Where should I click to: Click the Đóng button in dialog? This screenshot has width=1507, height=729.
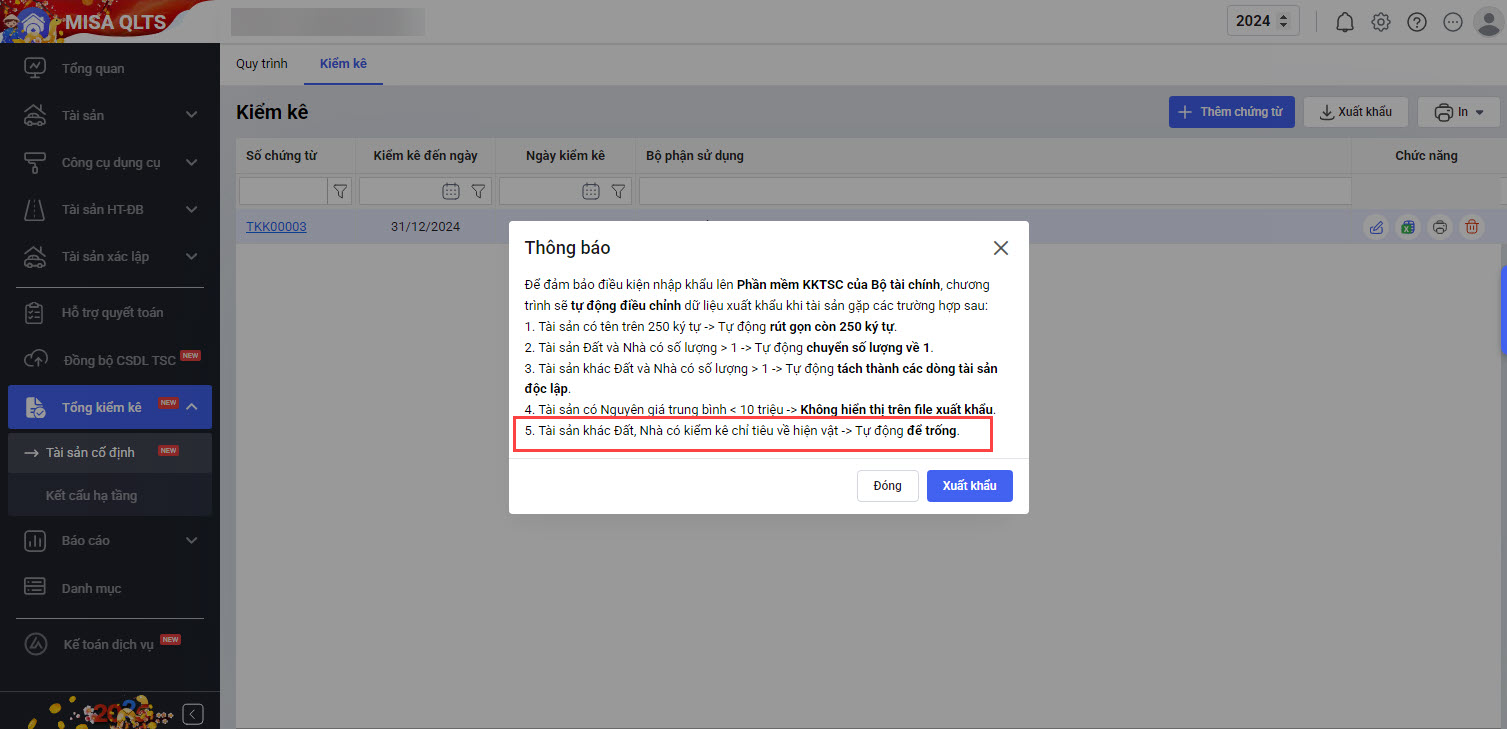click(x=887, y=486)
